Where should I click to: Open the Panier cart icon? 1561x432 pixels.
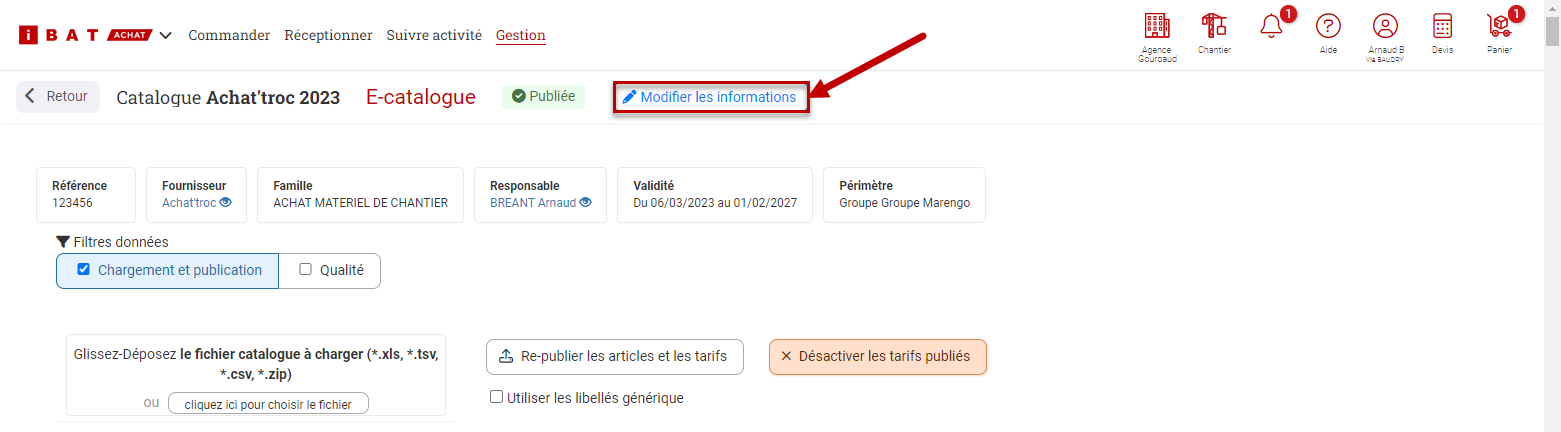pos(1499,27)
